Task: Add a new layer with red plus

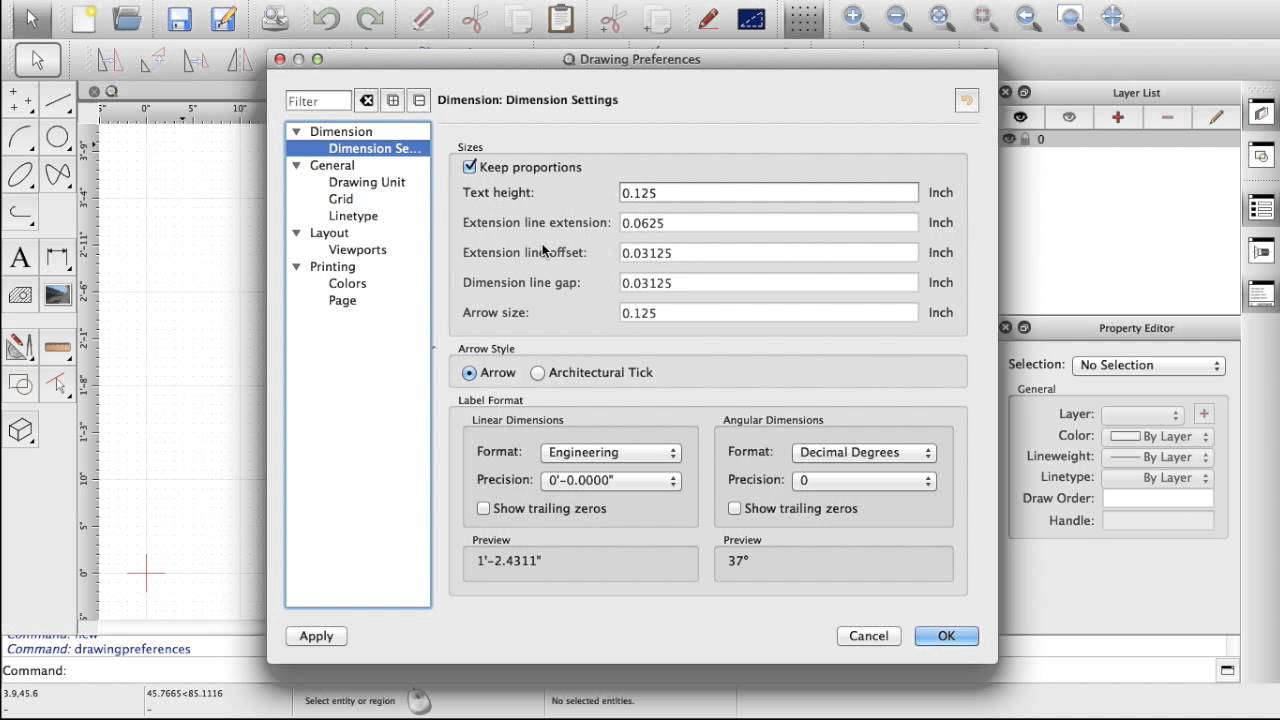Action: coord(1118,117)
